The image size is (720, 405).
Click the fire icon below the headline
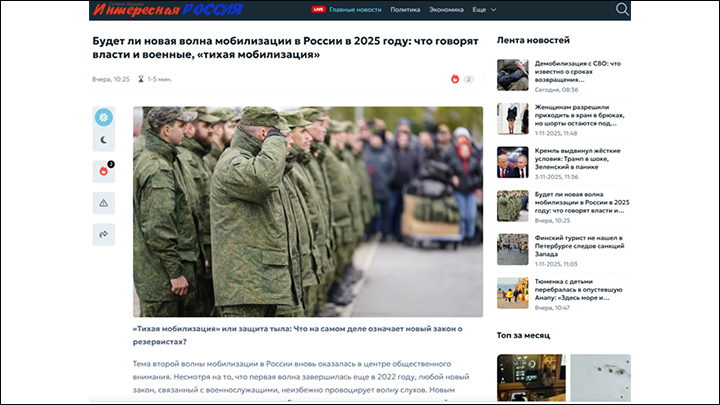[x=455, y=78]
